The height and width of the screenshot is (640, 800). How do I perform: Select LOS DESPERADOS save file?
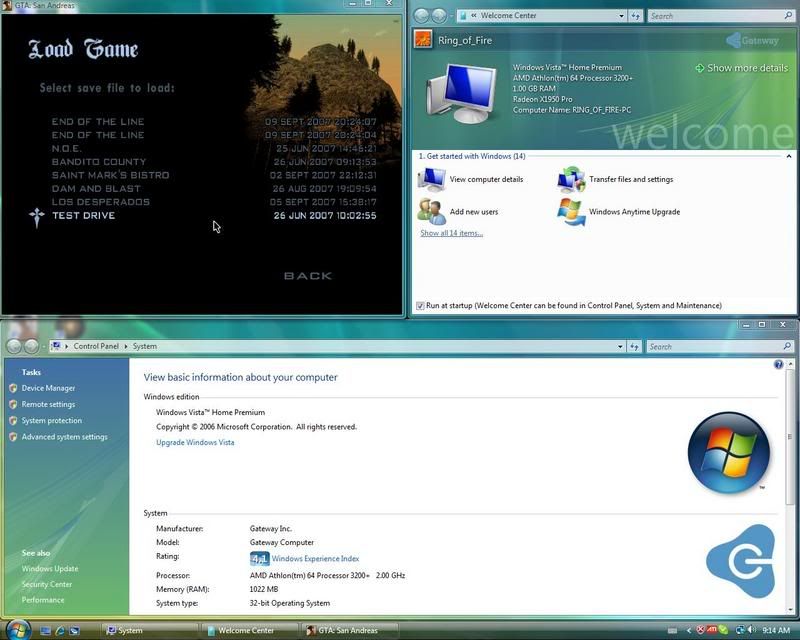point(214,202)
